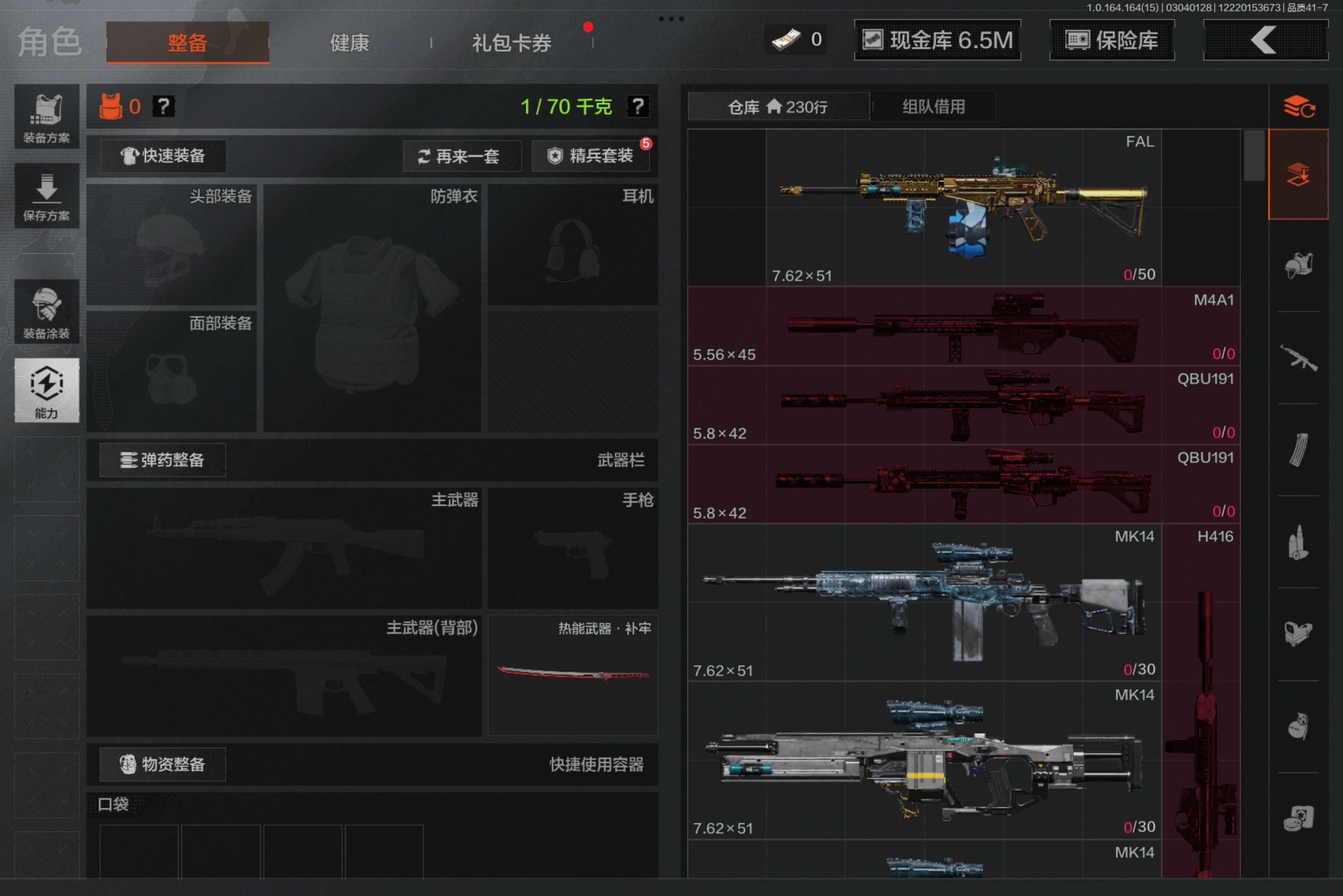Viewport: 1343px width, 896px height.
Task: Open the 礼包卡券 tab
Action: [x=511, y=43]
